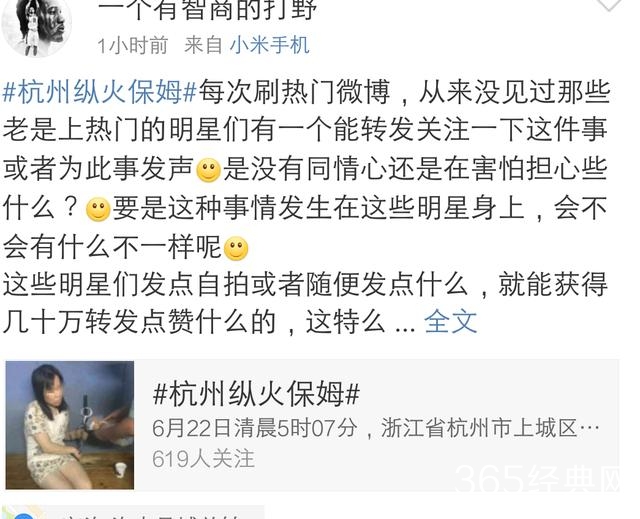Tap the smiley emoji after 或者为此事发声
The height and width of the screenshot is (519, 640).
[209, 170]
